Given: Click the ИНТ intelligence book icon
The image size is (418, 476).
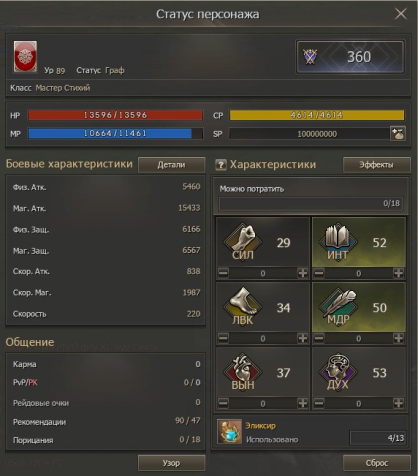Looking at the screenshot, I should [x=338, y=242].
